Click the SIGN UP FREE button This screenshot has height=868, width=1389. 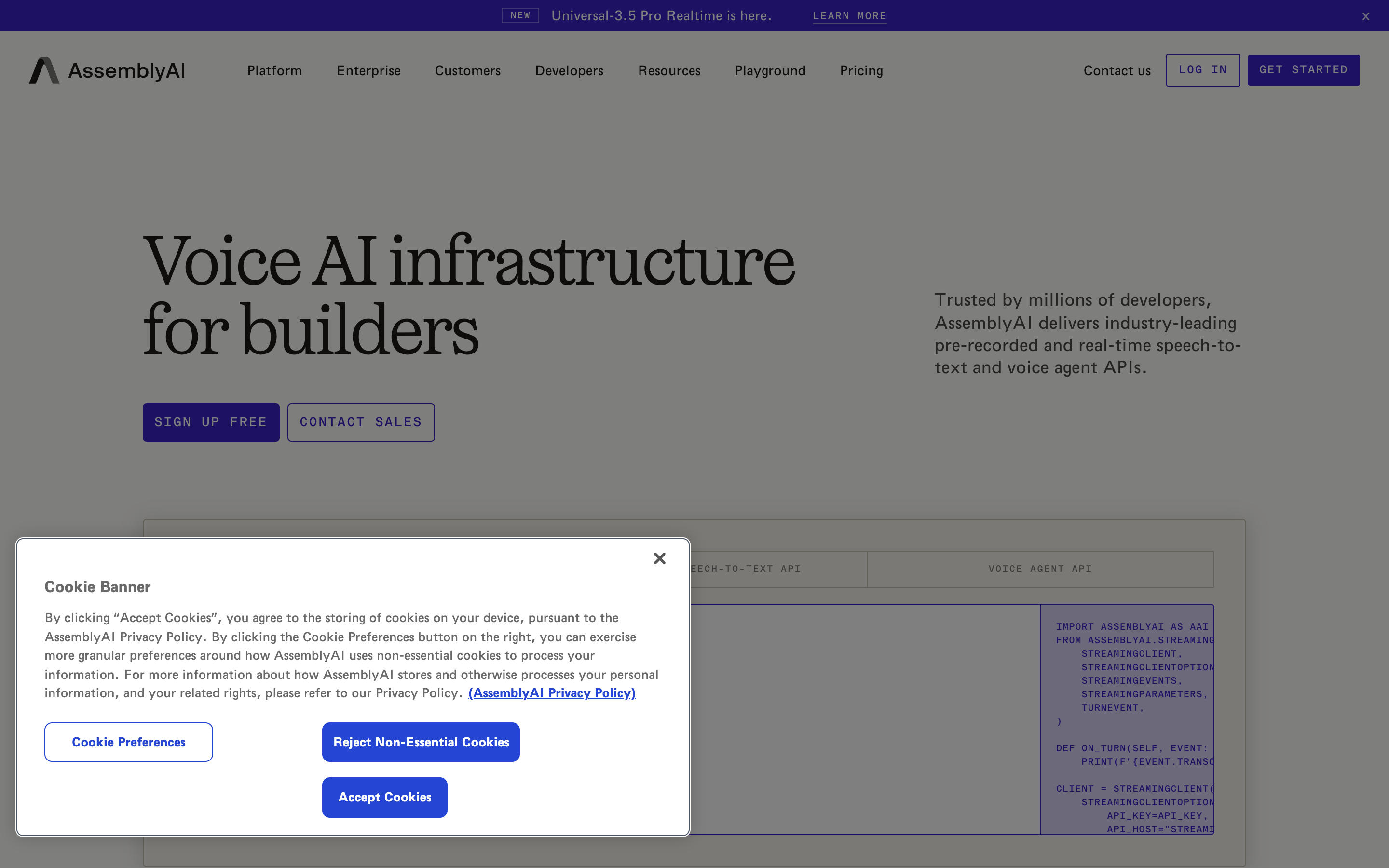pos(211,422)
